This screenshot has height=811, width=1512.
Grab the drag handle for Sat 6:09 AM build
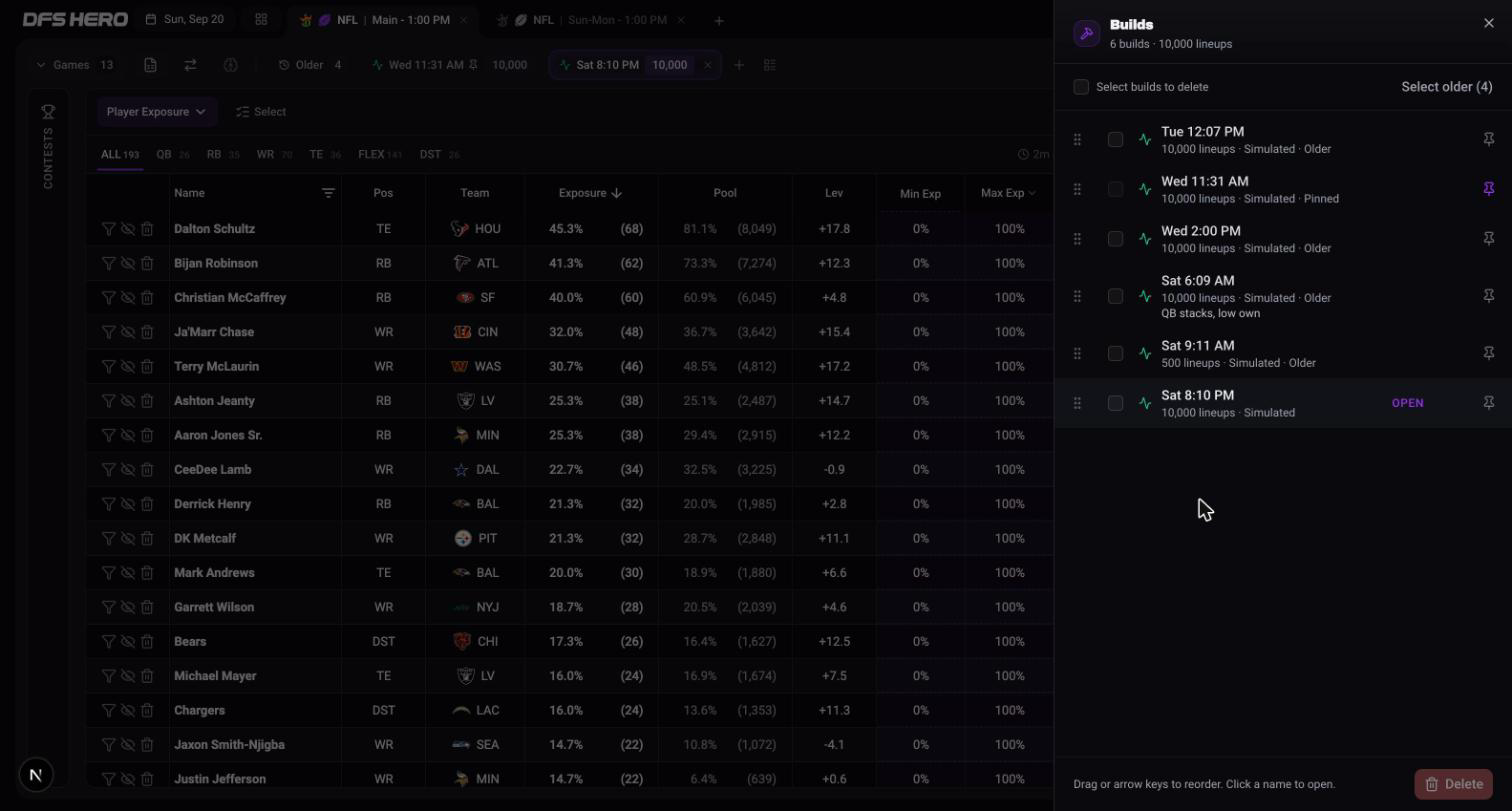(x=1077, y=296)
